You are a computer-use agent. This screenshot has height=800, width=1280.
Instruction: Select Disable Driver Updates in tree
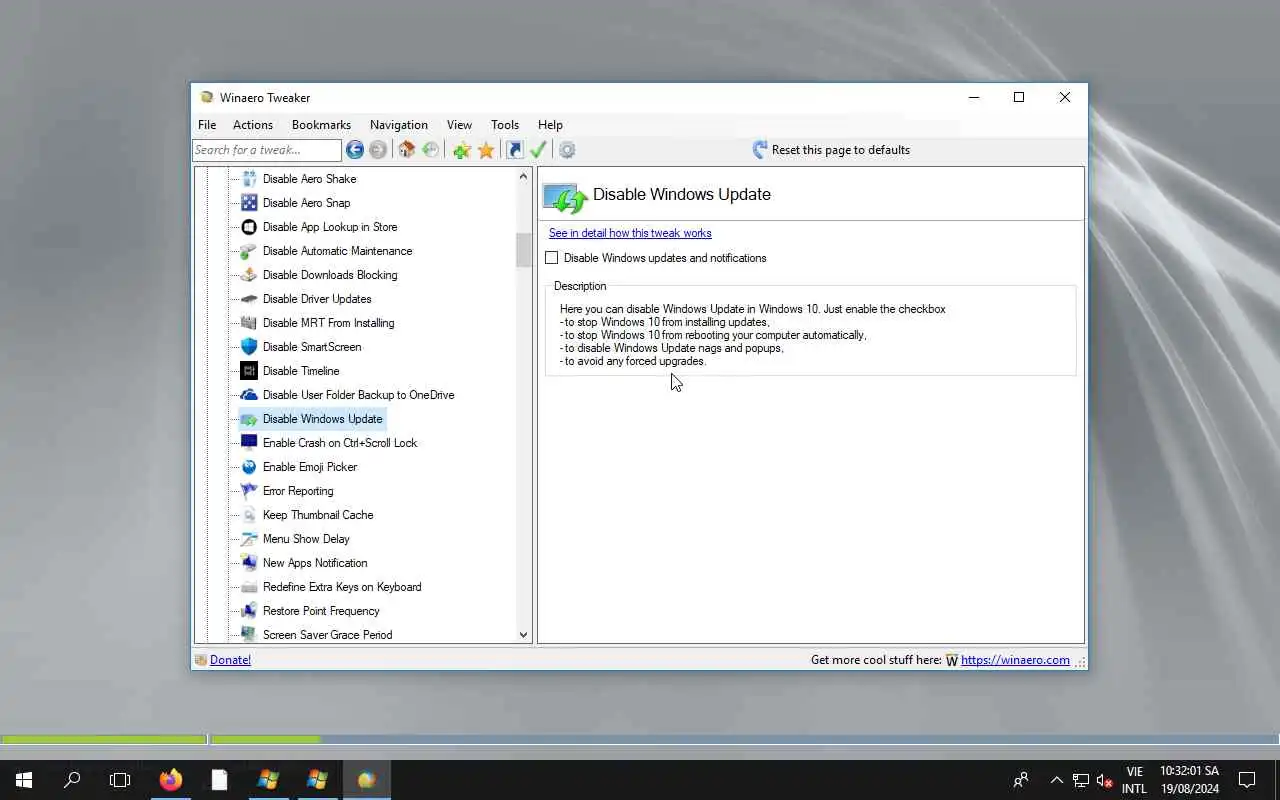[x=317, y=299]
